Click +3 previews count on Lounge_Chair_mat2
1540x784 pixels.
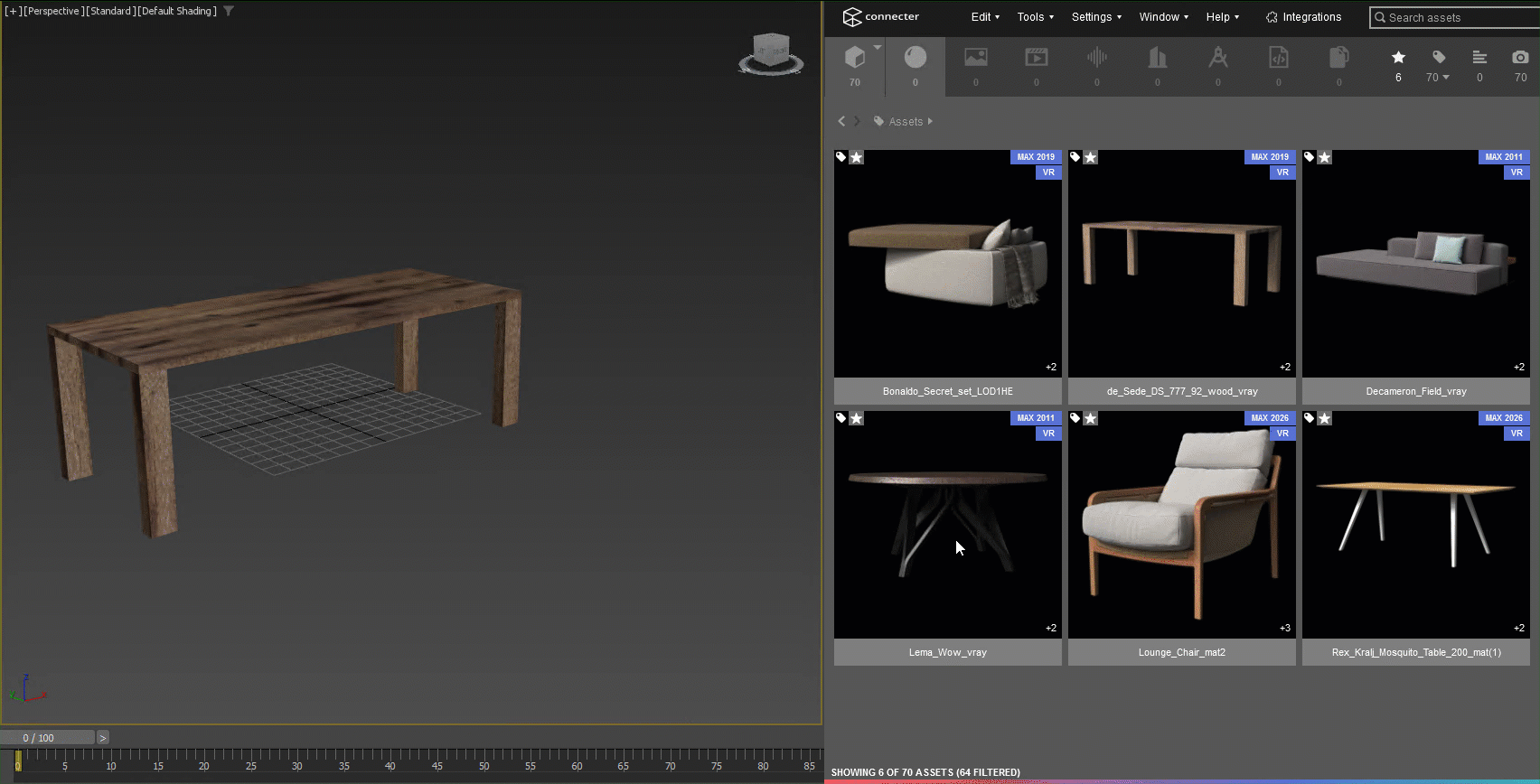pyautogui.click(x=1285, y=628)
